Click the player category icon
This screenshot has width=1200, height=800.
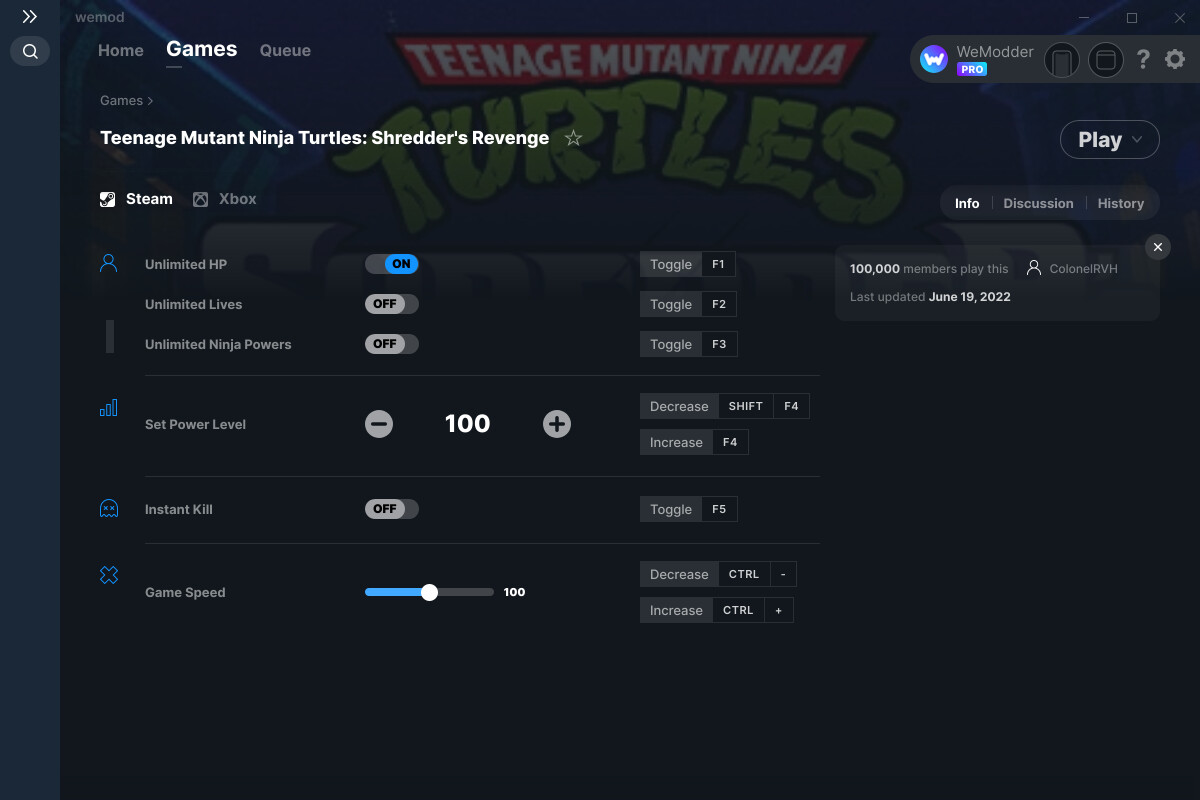(x=109, y=263)
